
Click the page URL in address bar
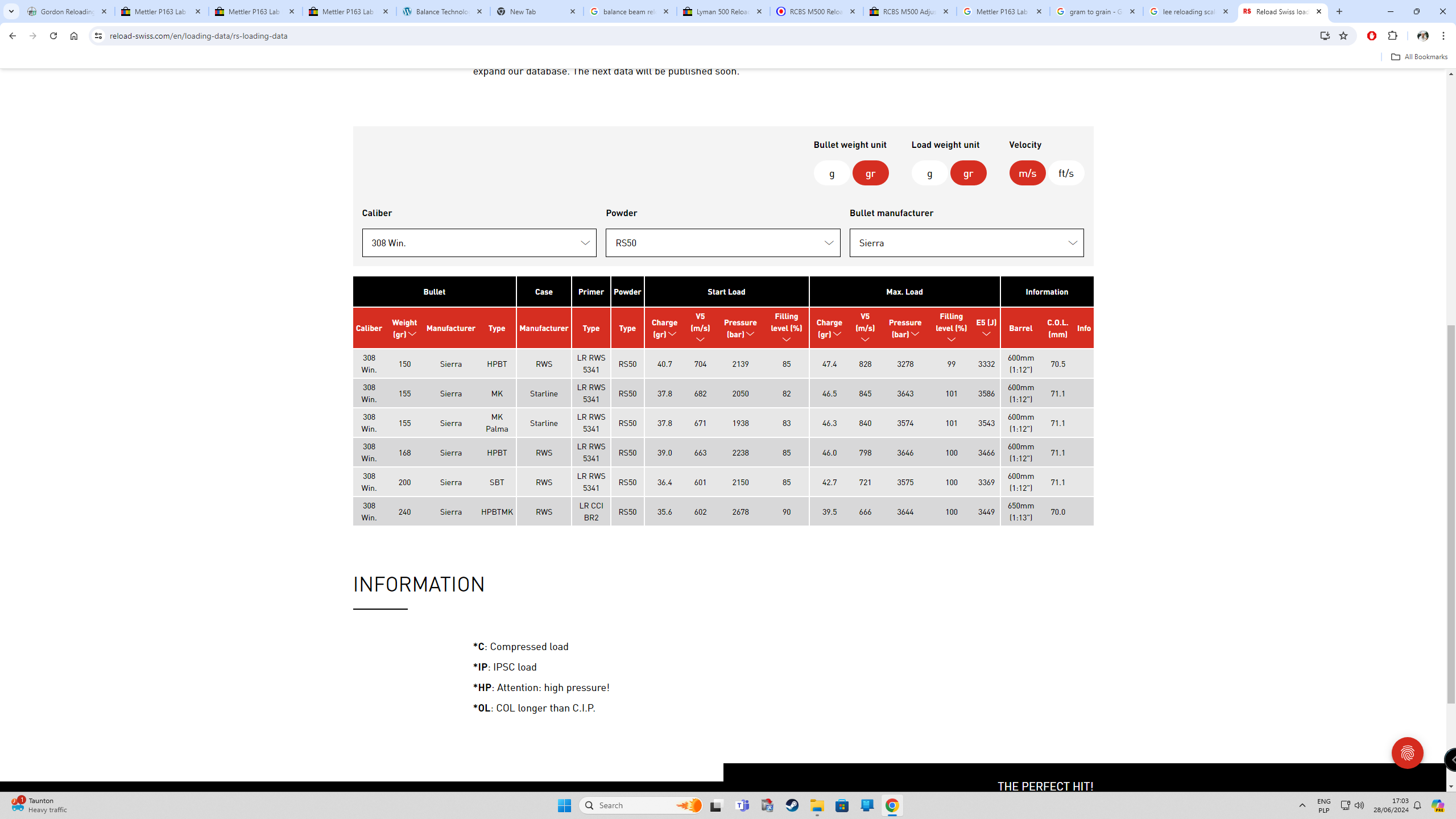click(x=198, y=36)
